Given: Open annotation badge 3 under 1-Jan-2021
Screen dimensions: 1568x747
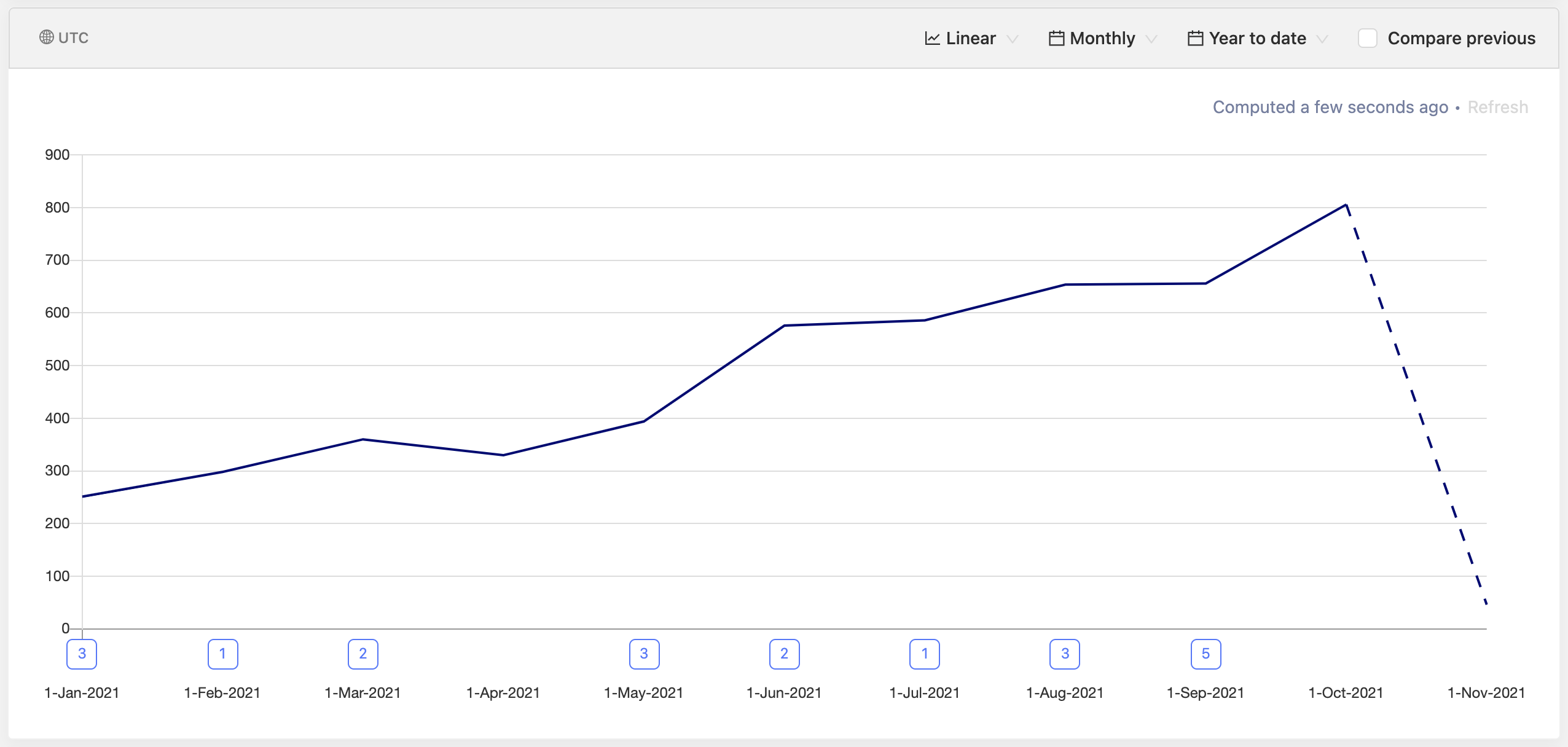Looking at the screenshot, I should coord(82,654).
